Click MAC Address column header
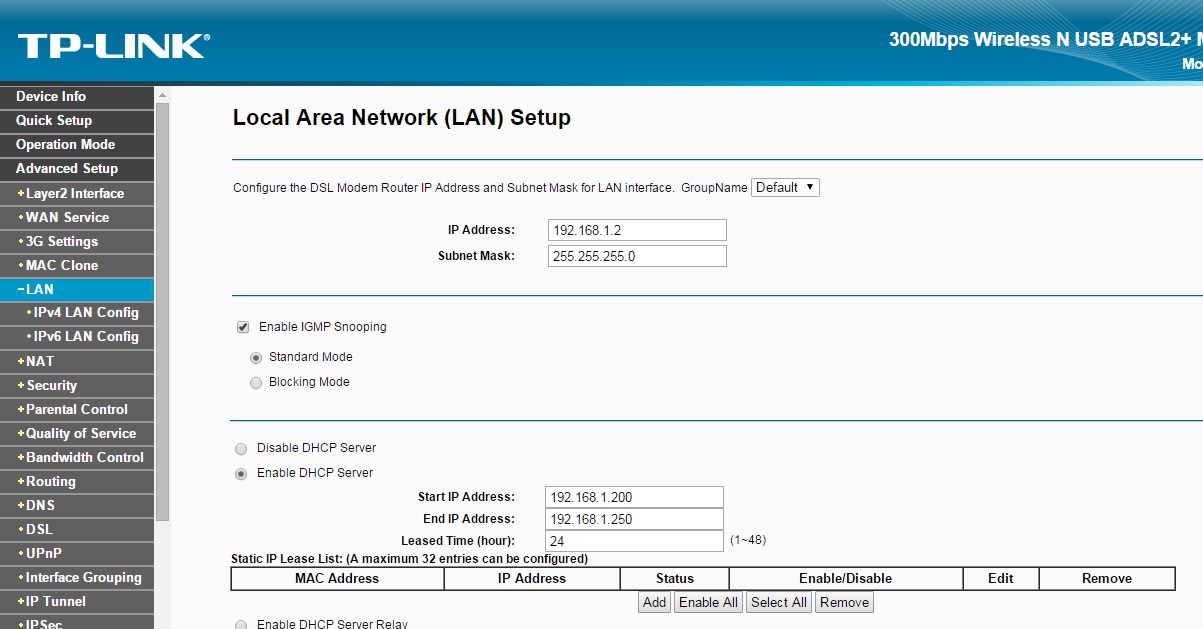Image resolution: width=1203 pixels, height=629 pixels. [x=337, y=578]
